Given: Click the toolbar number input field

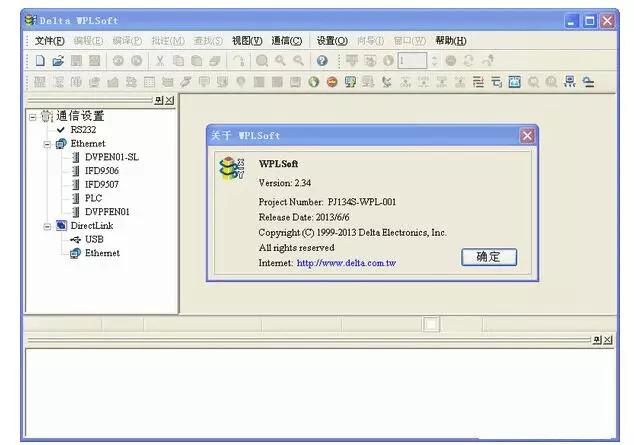Looking at the screenshot, I should [412, 61].
